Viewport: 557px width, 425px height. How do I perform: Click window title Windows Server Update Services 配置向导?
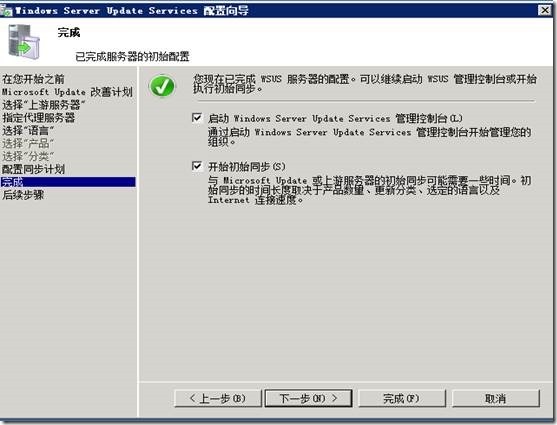tap(131, 11)
